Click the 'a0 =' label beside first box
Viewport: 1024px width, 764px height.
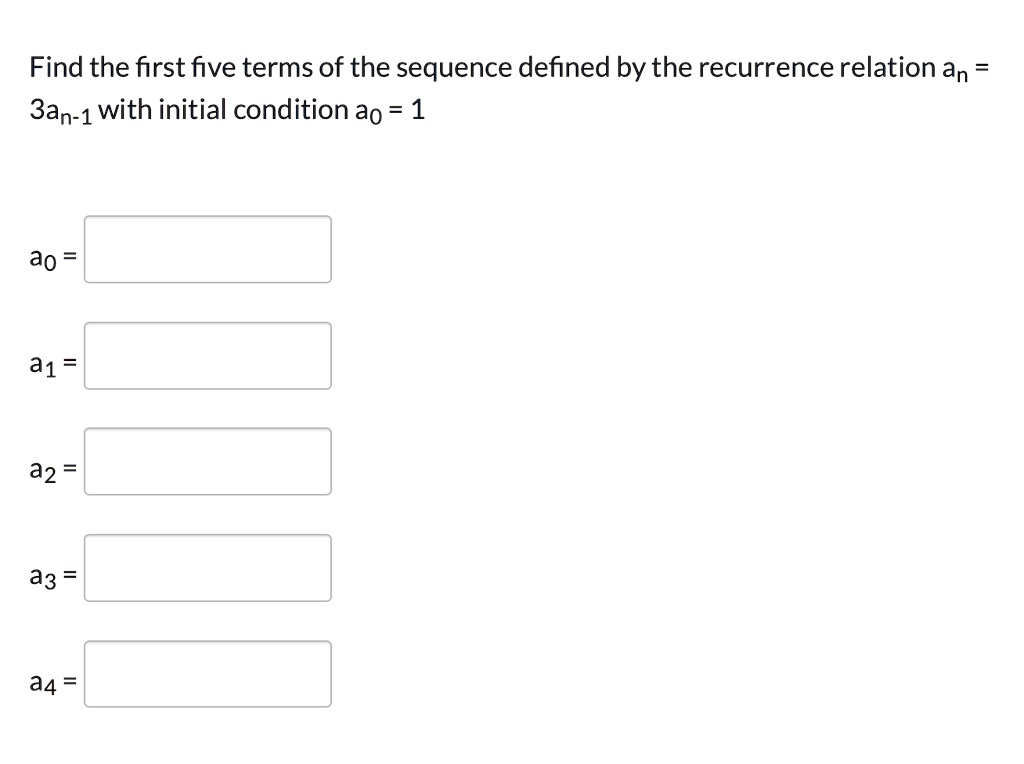click(x=53, y=259)
